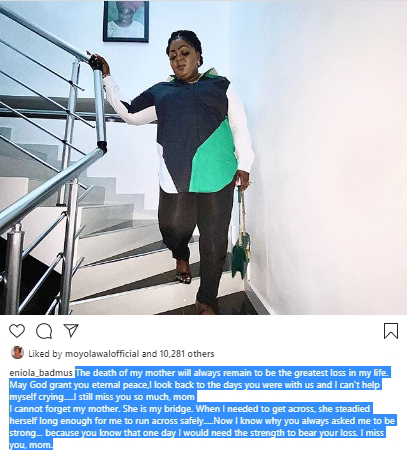Open the eniola_badmus username in the caption
The image size is (407, 453).
tap(41, 373)
